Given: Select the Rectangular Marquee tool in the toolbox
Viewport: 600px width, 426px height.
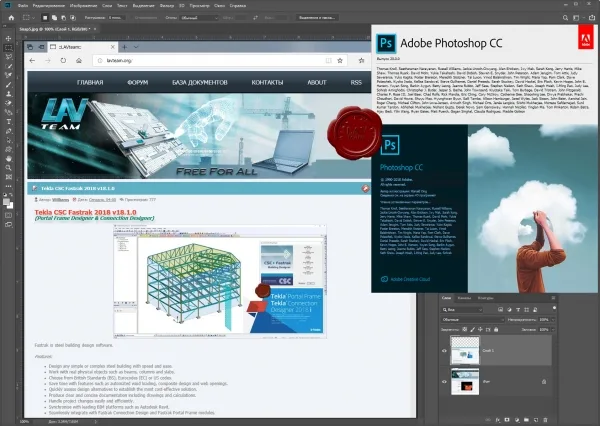Looking at the screenshot, I should (8, 48).
